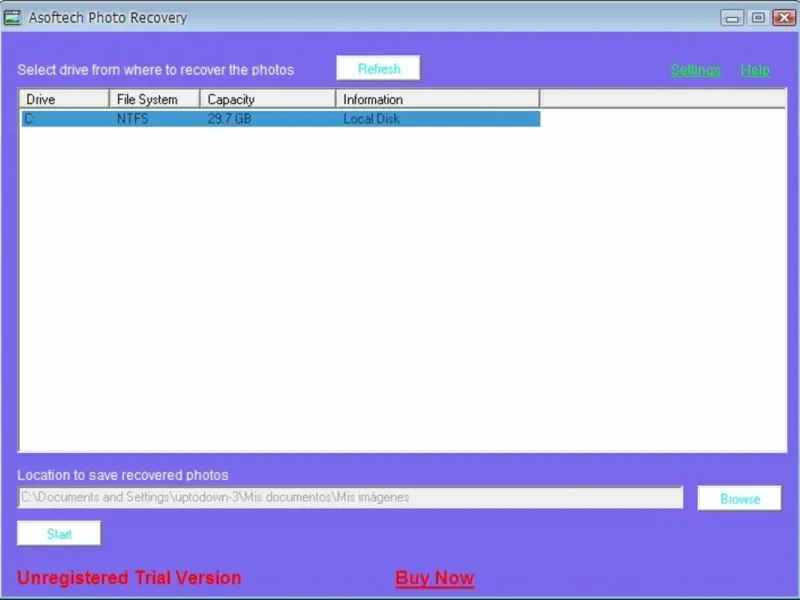
Task: Follow the Buy Now link
Action: pos(435,578)
